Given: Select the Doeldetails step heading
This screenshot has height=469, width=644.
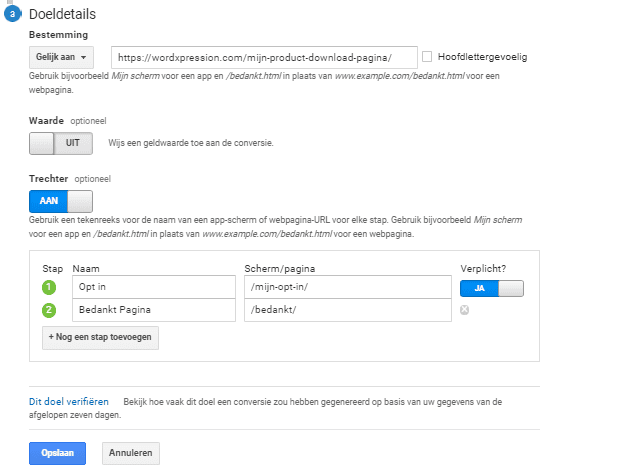Looking at the screenshot, I should [62, 14].
